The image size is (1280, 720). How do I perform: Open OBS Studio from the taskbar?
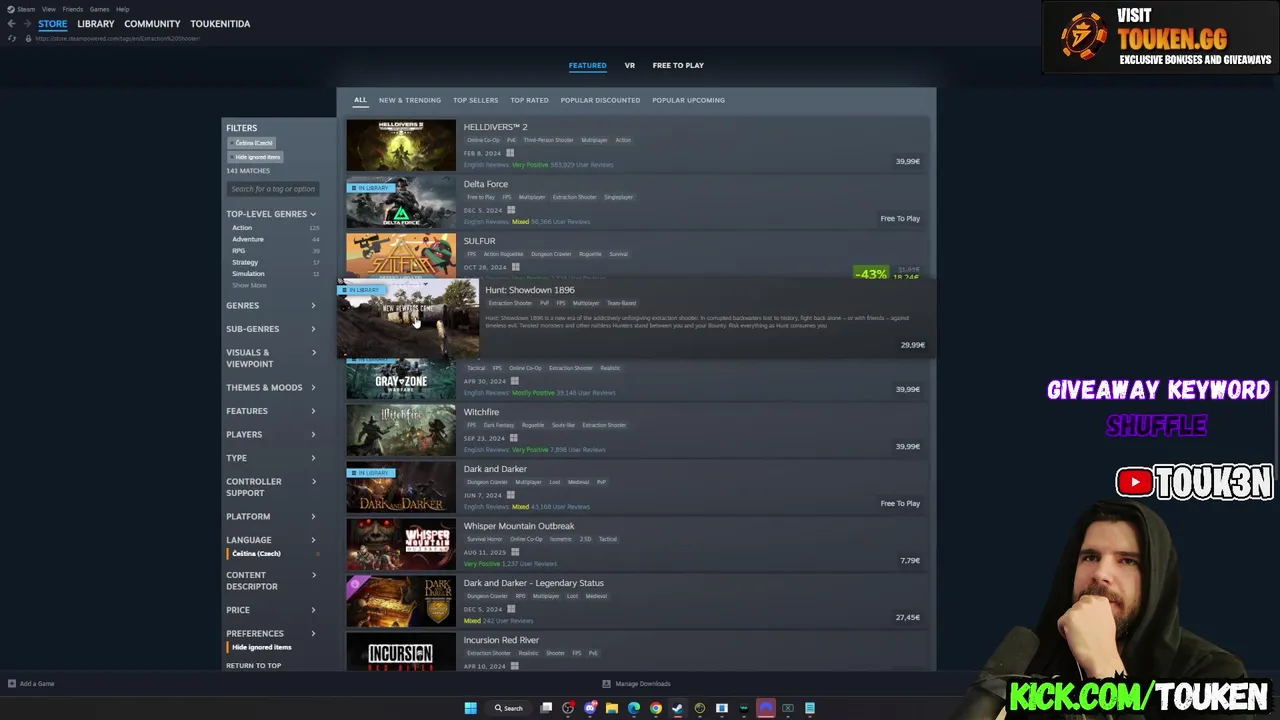pos(568,708)
